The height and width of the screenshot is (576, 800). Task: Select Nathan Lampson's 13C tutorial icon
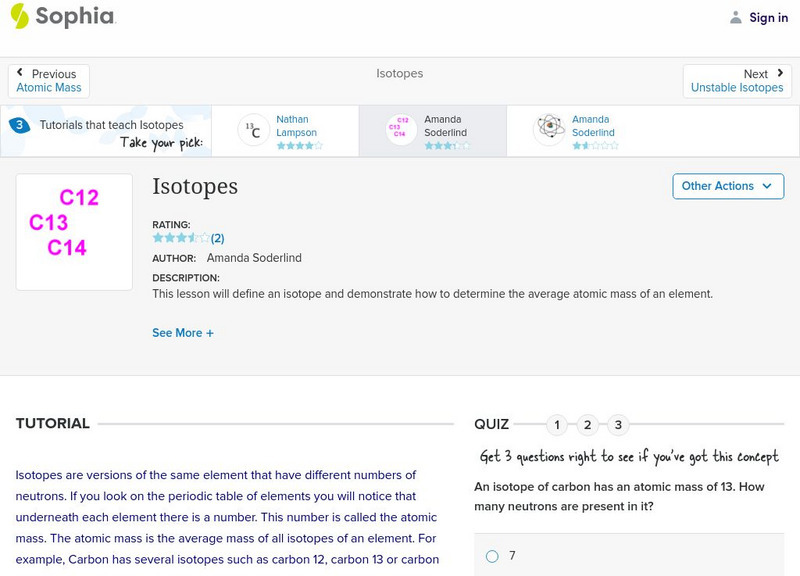pos(253,130)
